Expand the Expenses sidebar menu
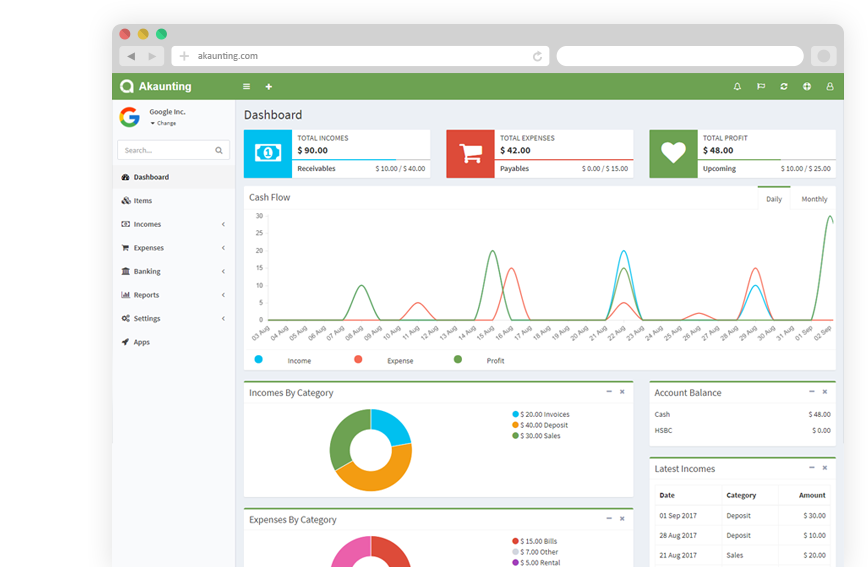Image resolution: width=868 pixels, height=567 pixels. click(x=174, y=248)
